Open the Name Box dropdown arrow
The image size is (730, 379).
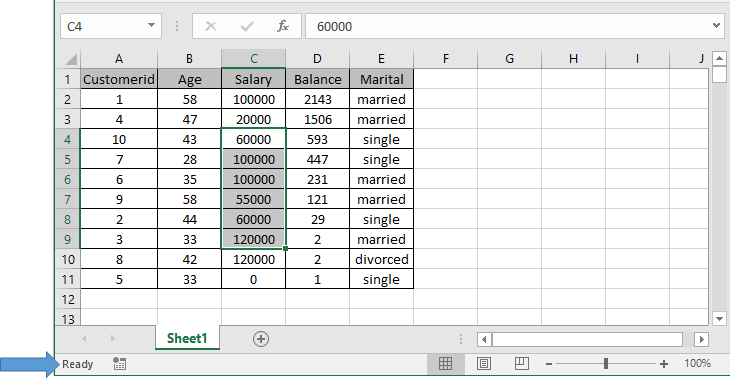(151, 26)
